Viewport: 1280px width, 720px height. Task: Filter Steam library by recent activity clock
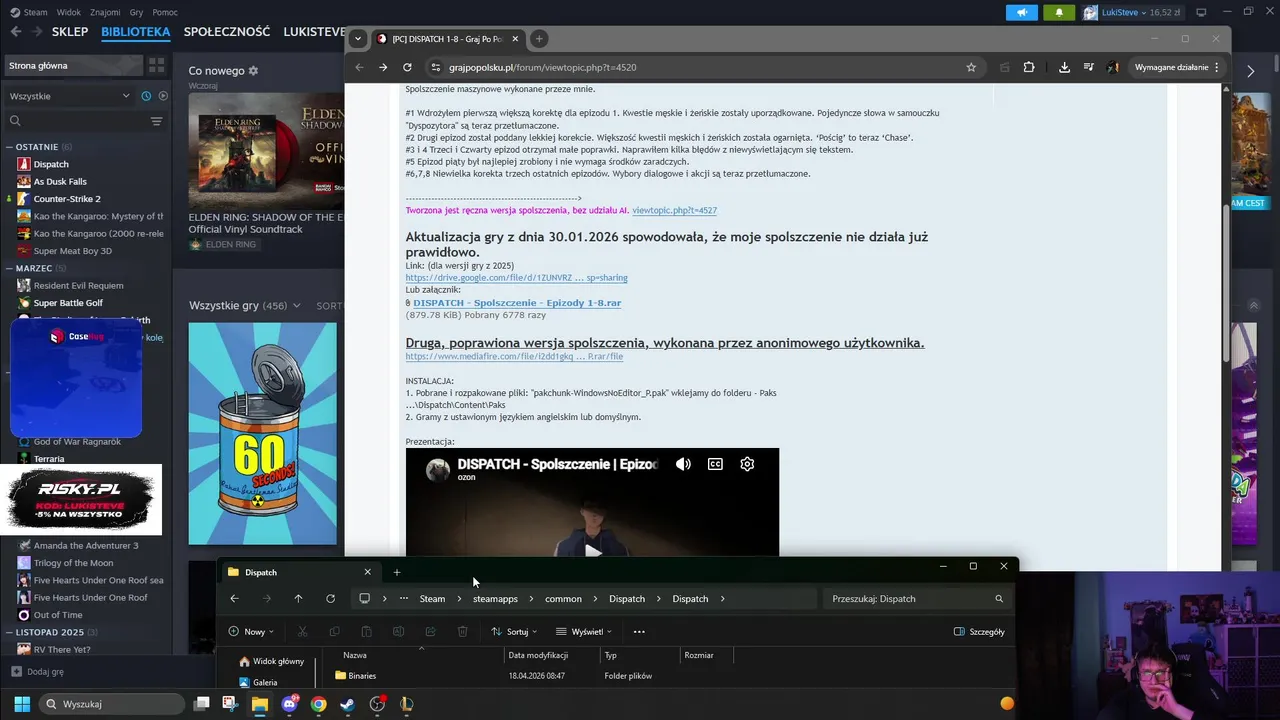tap(146, 96)
